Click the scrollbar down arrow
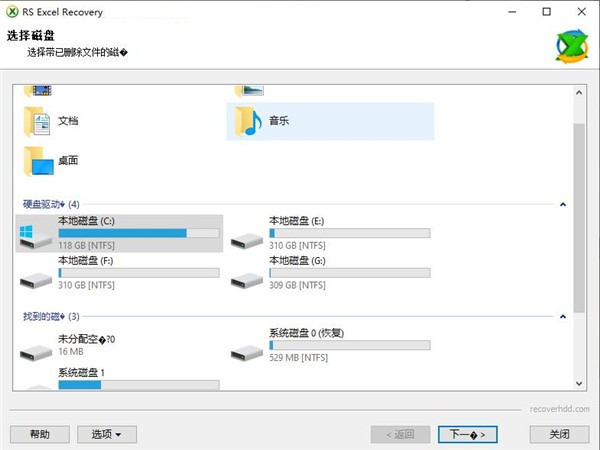This screenshot has height=450, width=600. (579, 383)
